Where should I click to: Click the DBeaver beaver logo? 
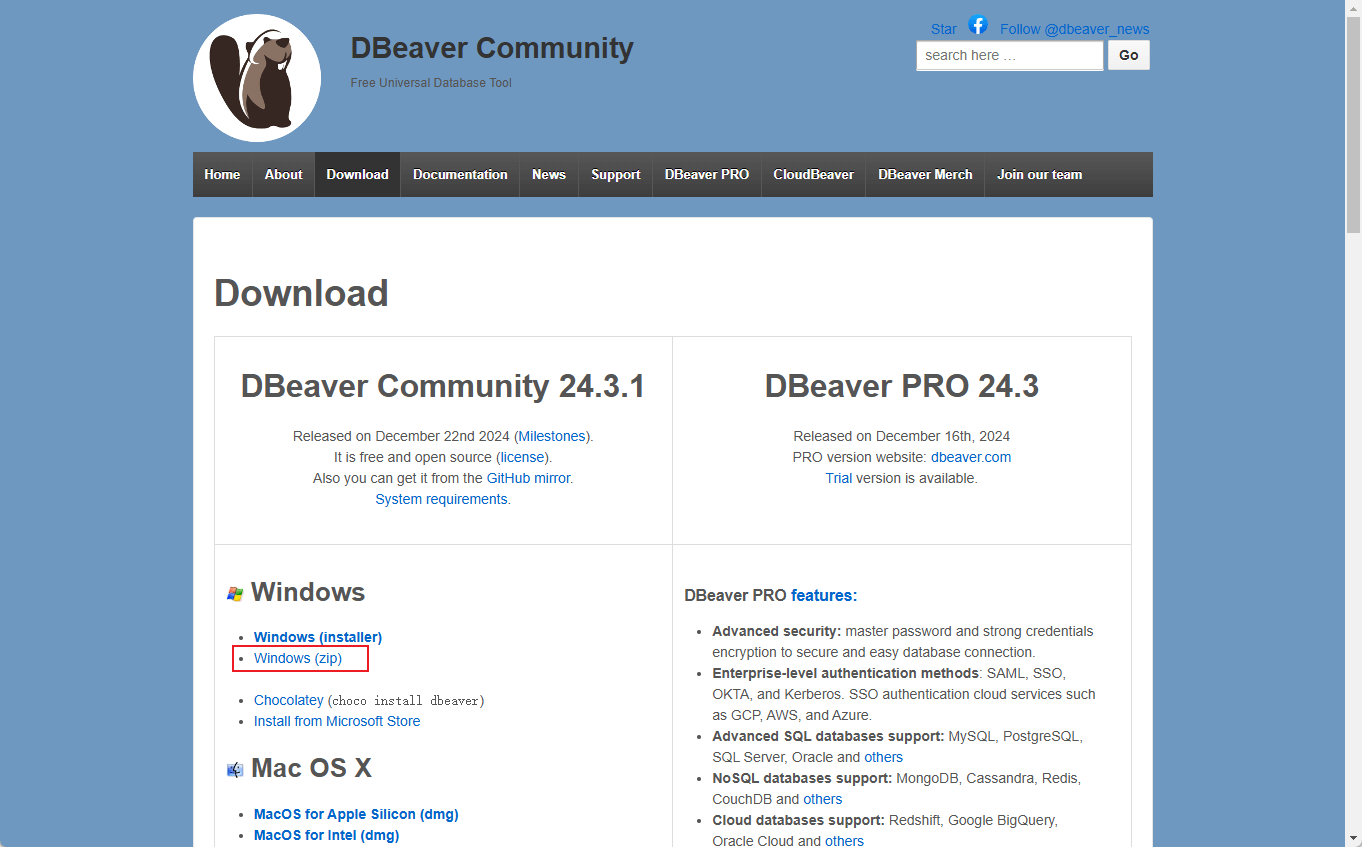pos(257,78)
